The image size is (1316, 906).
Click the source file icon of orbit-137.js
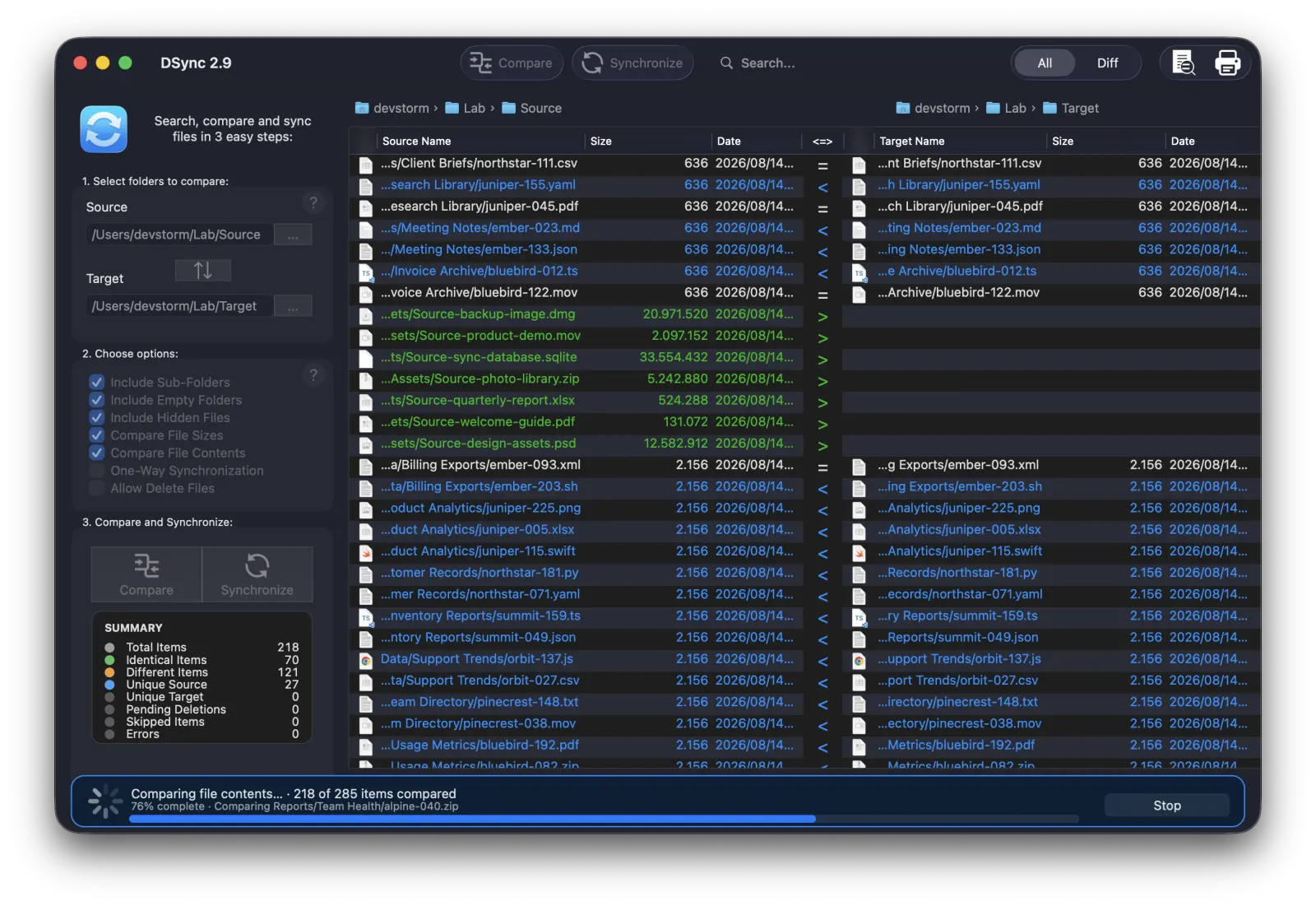coord(366,660)
